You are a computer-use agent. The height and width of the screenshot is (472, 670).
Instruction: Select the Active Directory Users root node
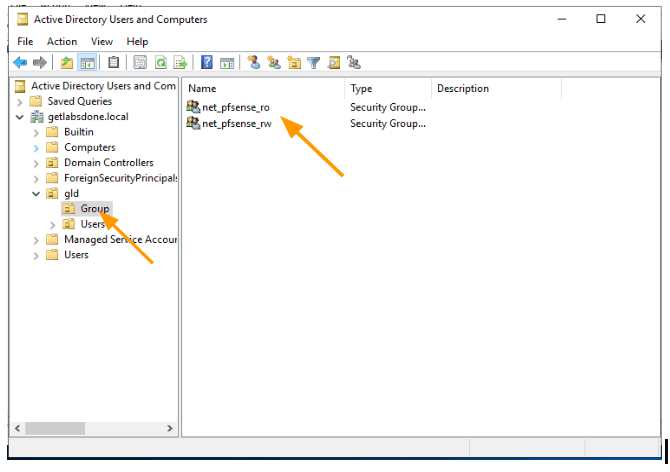(x=103, y=86)
